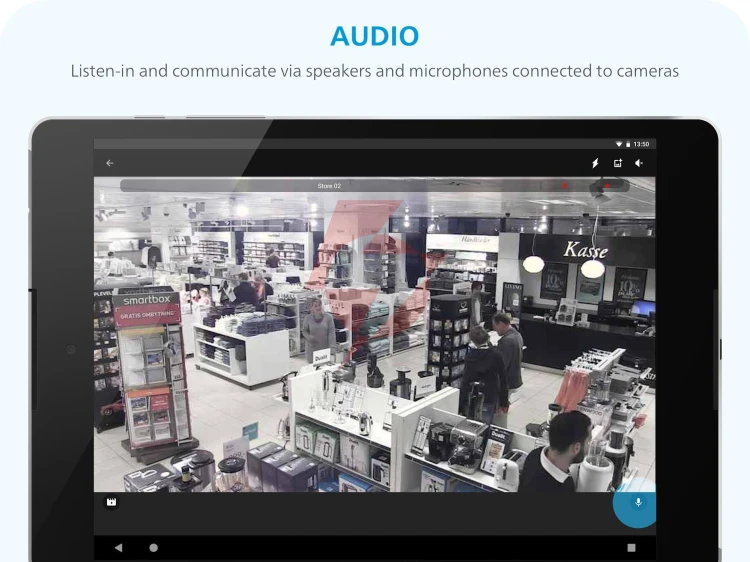Tap the blue microphone push-to-talk button

coord(635,503)
